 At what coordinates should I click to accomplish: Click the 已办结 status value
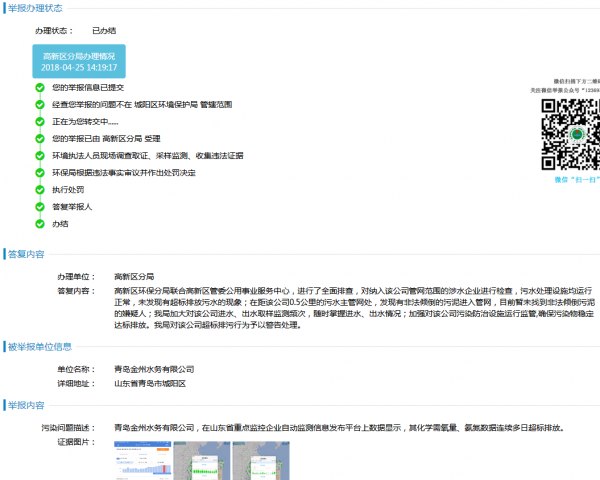click(x=104, y=31)
